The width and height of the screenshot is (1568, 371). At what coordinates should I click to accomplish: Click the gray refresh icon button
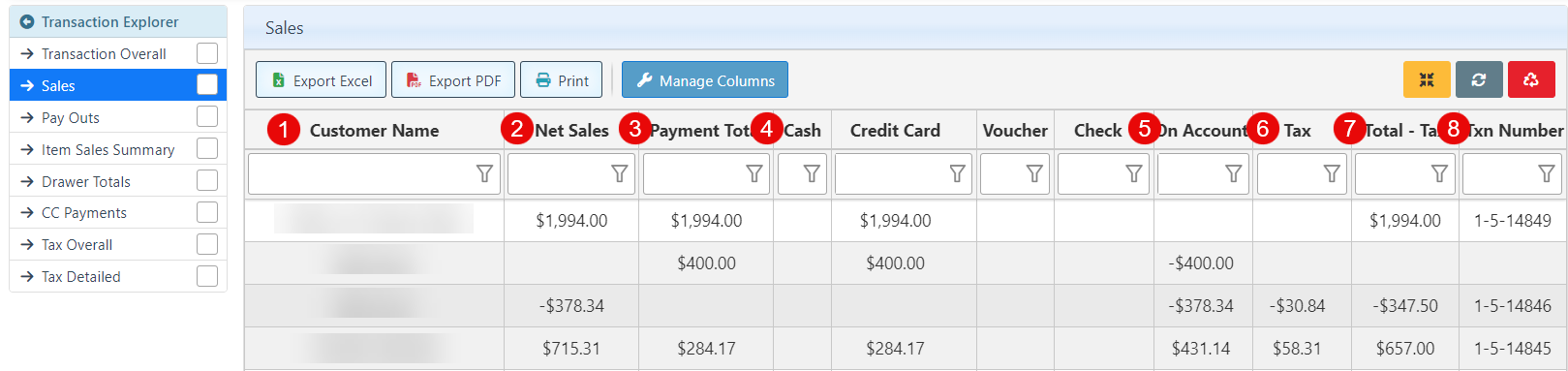pyautogui.click(x=1479, y=79)
